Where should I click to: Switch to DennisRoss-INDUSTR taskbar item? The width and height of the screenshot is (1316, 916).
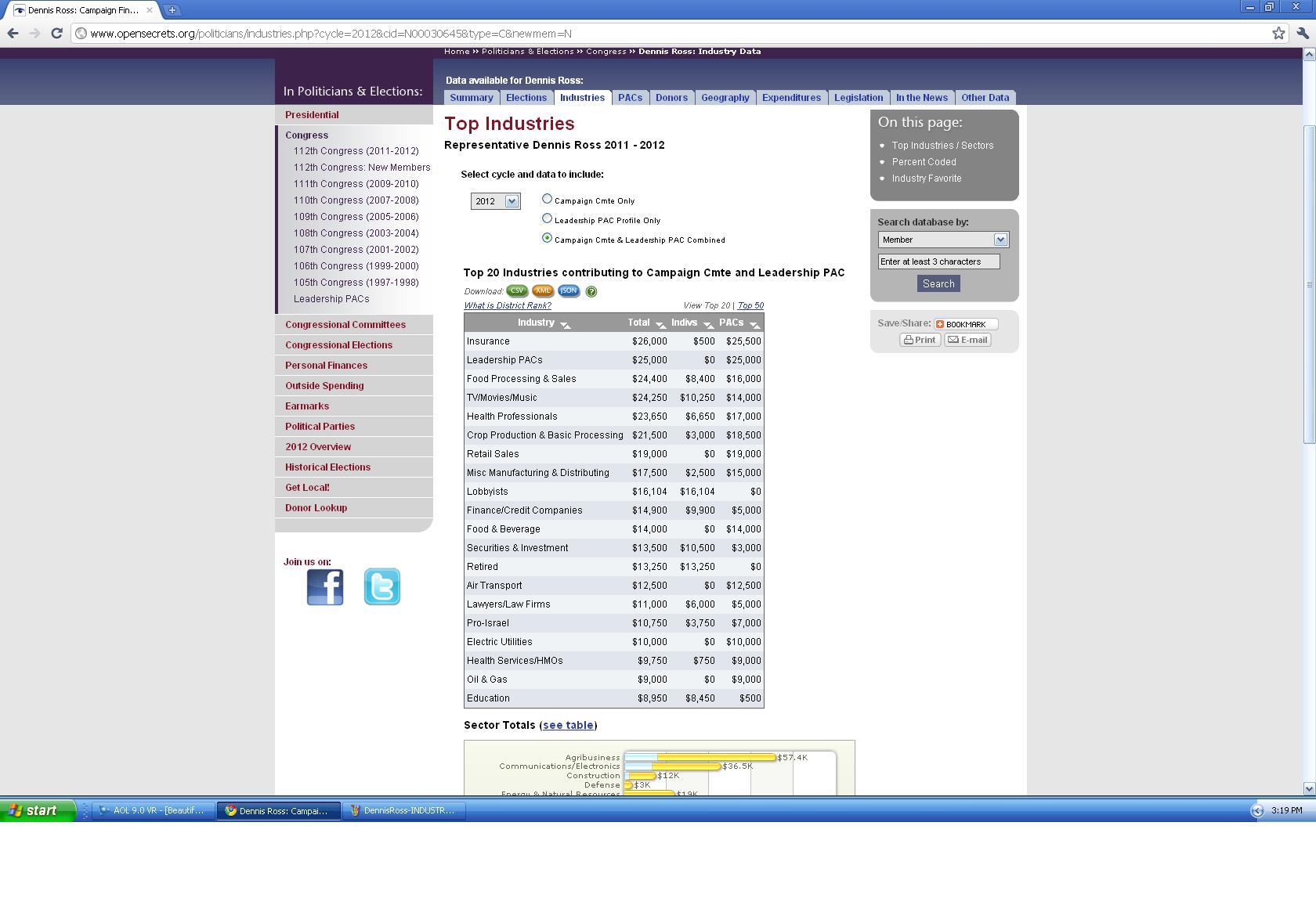403,810
